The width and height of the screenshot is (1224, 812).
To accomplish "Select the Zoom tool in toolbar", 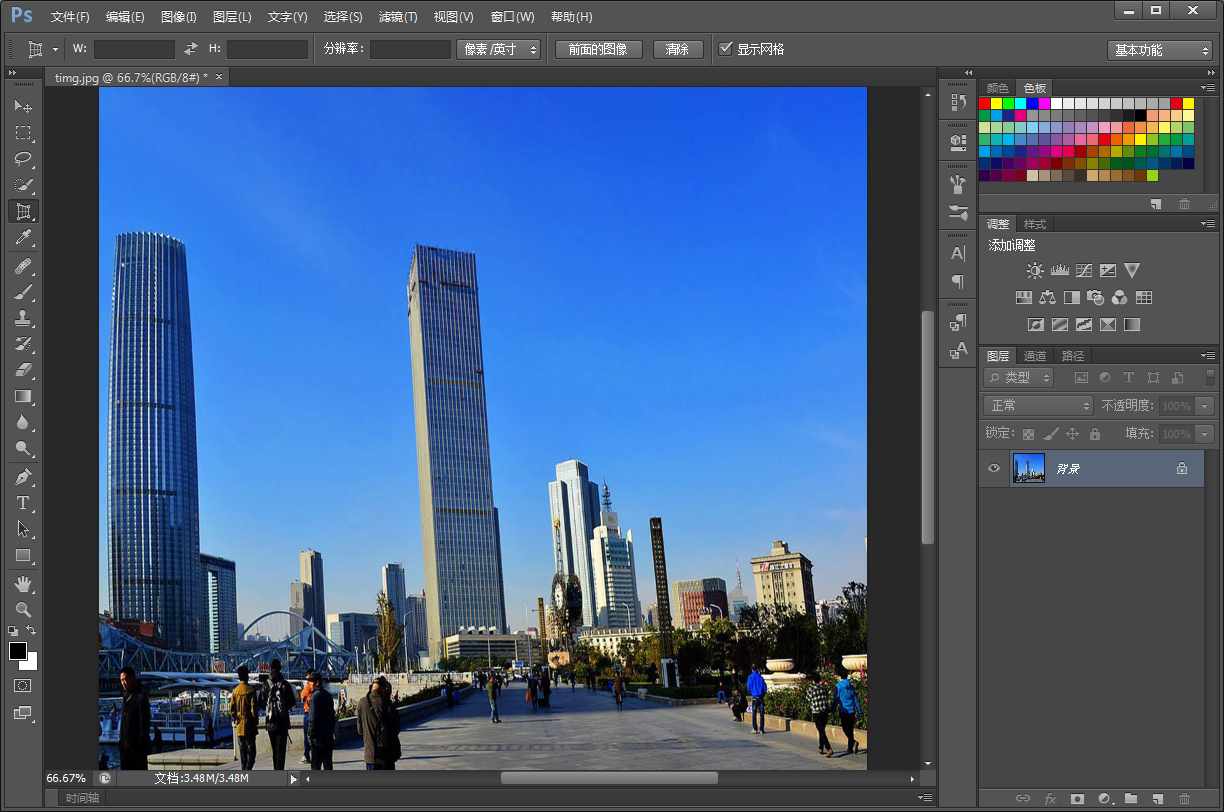I will pyautogui.click(x=22, y=609).
